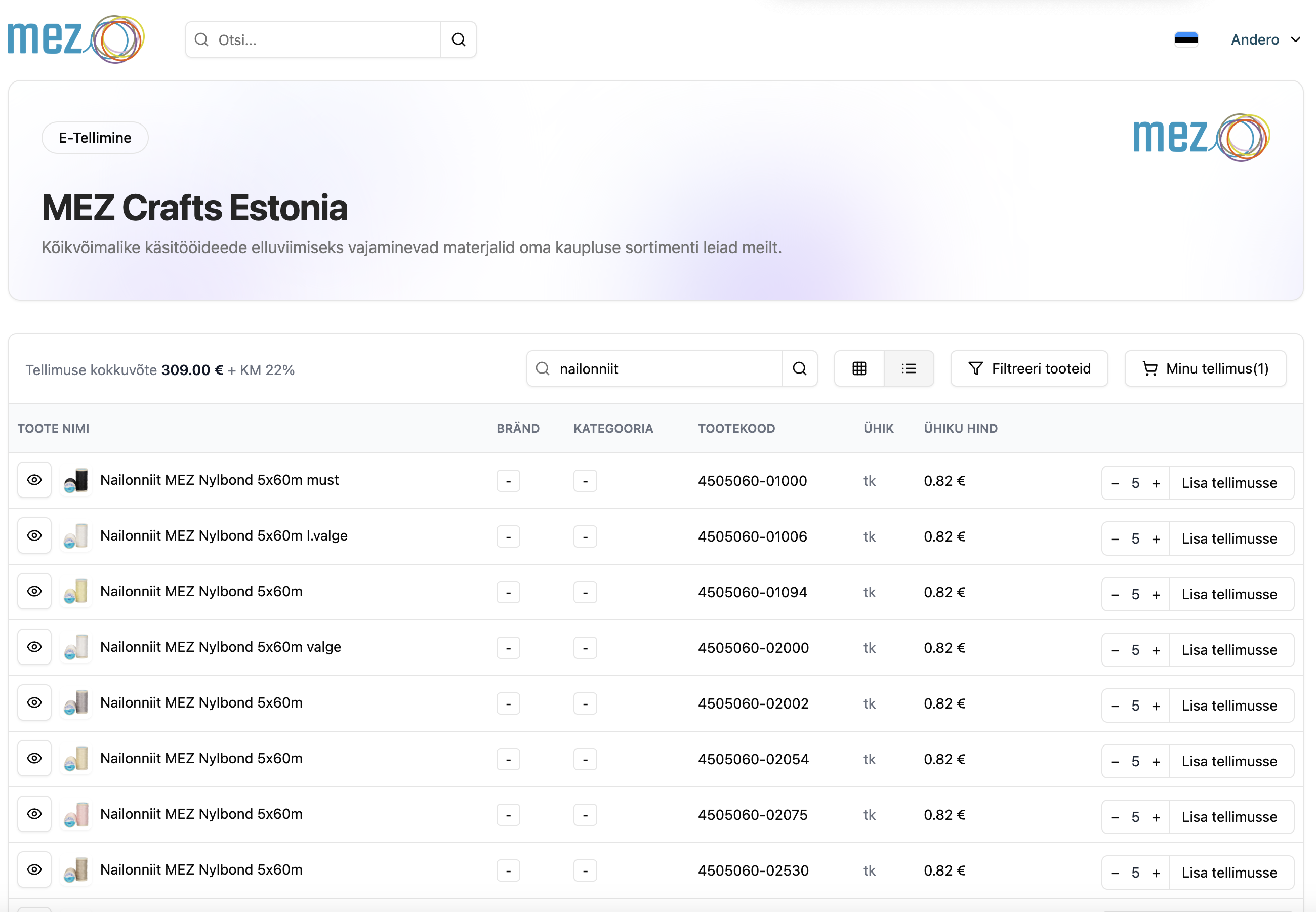Decrease quantity for Nylbond l.valge thread
Image resolution: width=1316 pixels, height=912 pixels.
pos(1115,539)
